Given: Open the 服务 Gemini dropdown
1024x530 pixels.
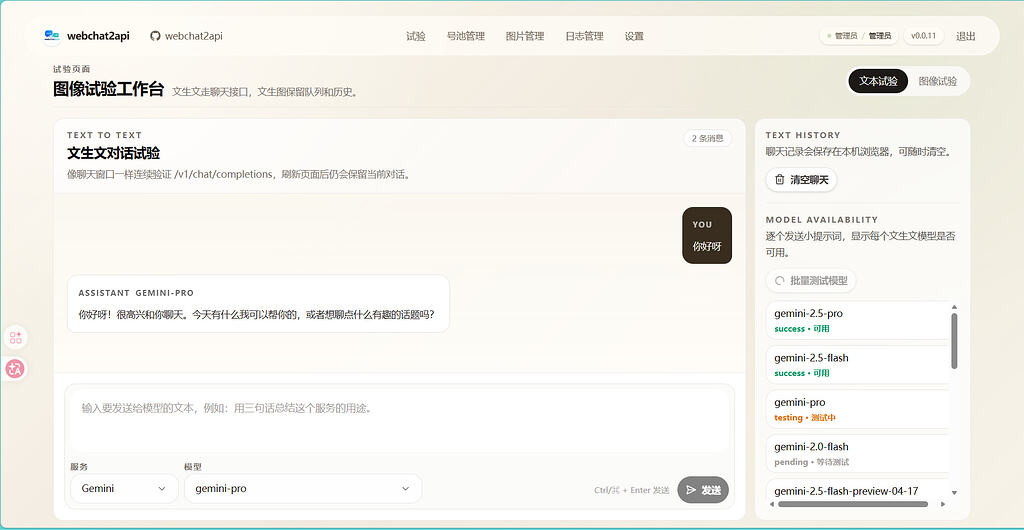Looking at the screenshot, I should tap(124, 488).
